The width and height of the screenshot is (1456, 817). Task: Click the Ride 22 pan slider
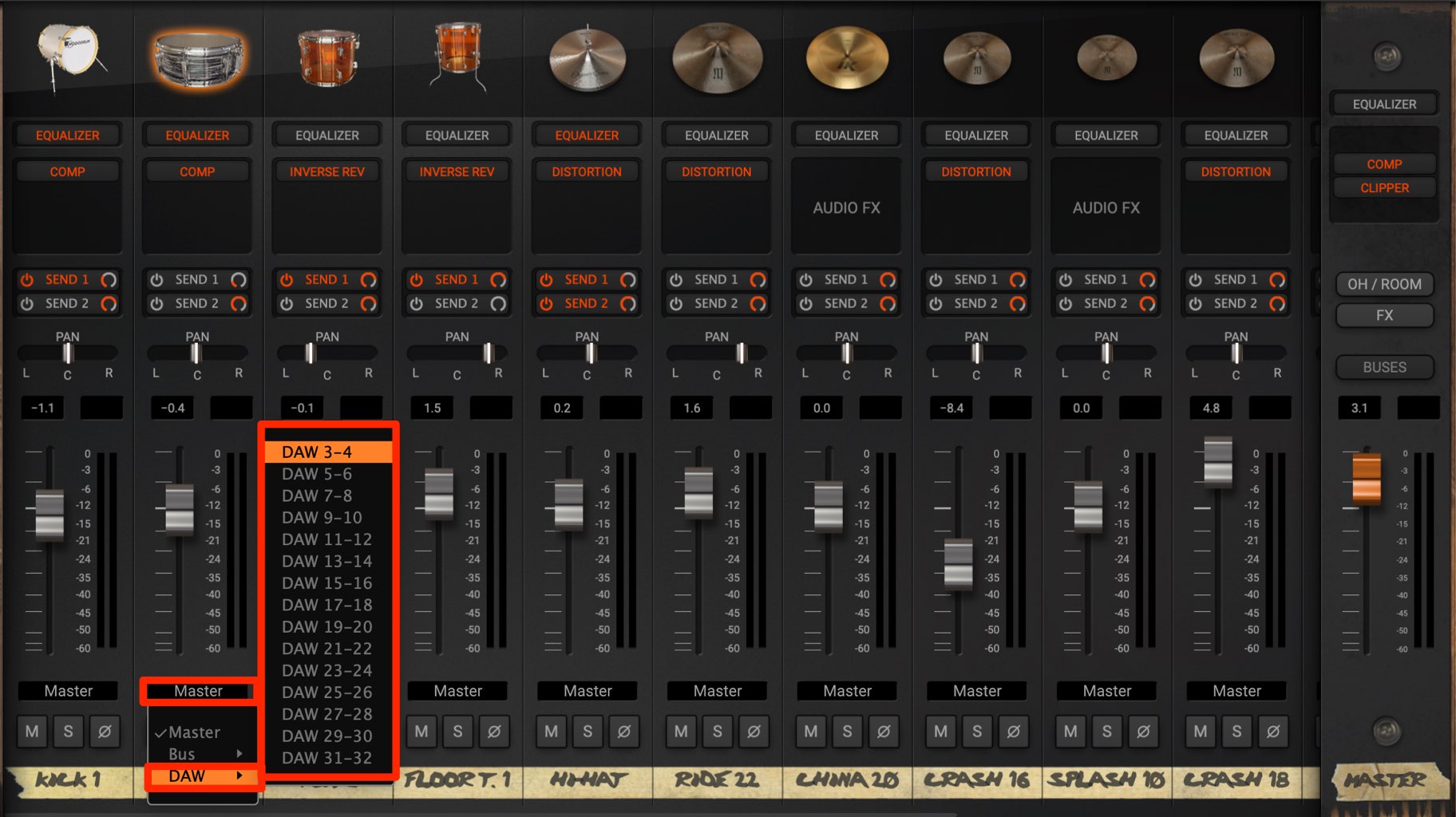[717, 353]
